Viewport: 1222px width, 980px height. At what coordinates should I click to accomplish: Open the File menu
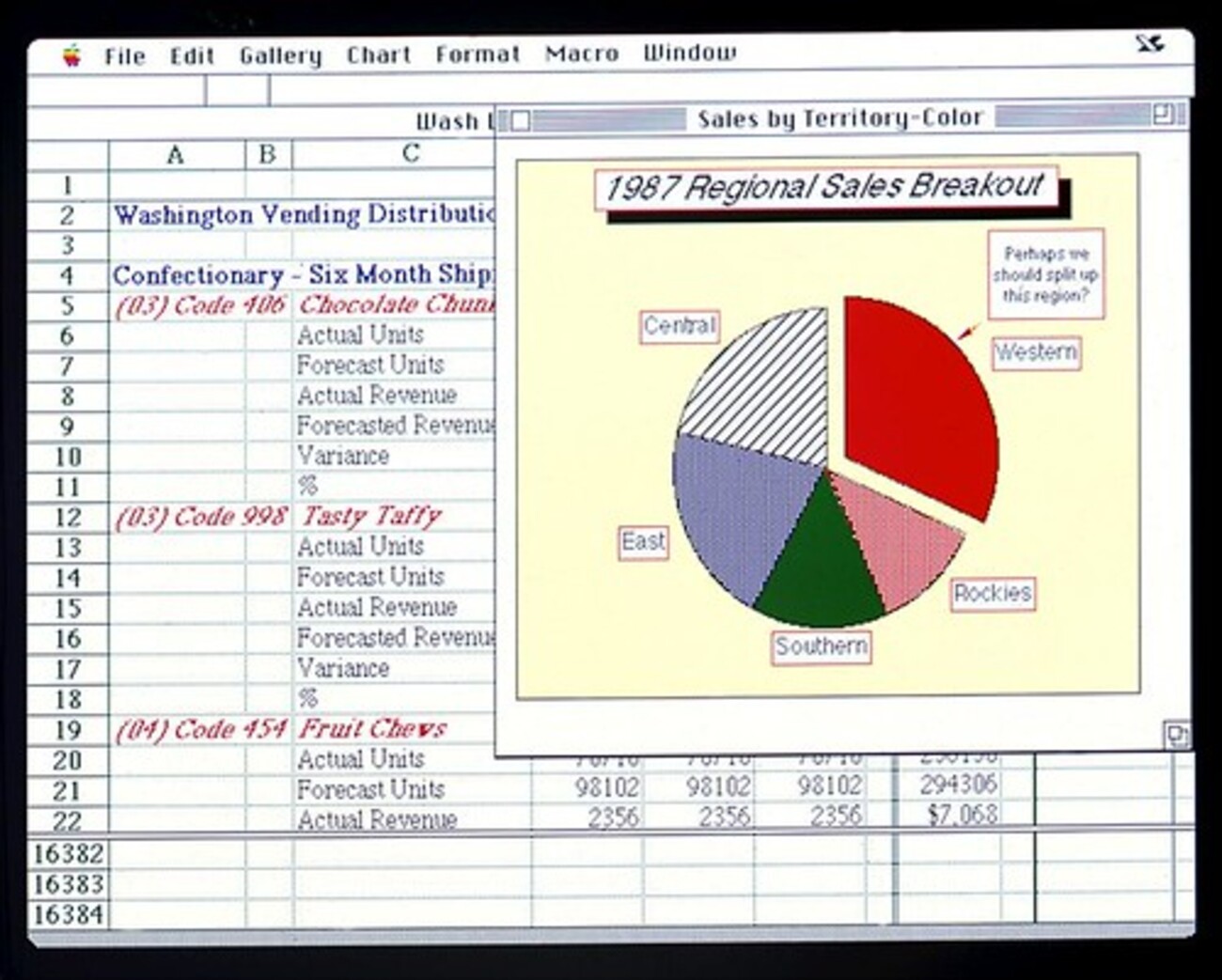125,56
